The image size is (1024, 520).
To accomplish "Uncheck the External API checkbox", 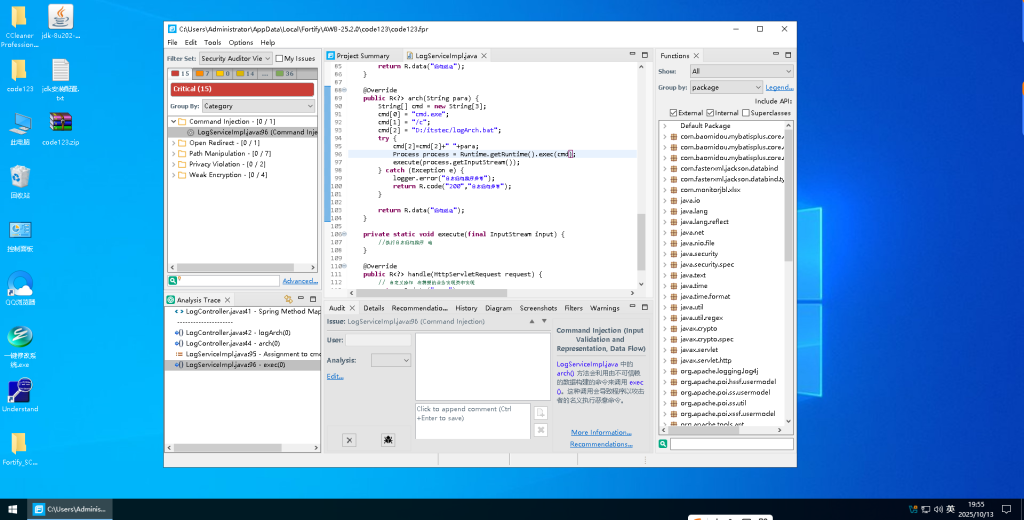I will click(x=672, y=113).
